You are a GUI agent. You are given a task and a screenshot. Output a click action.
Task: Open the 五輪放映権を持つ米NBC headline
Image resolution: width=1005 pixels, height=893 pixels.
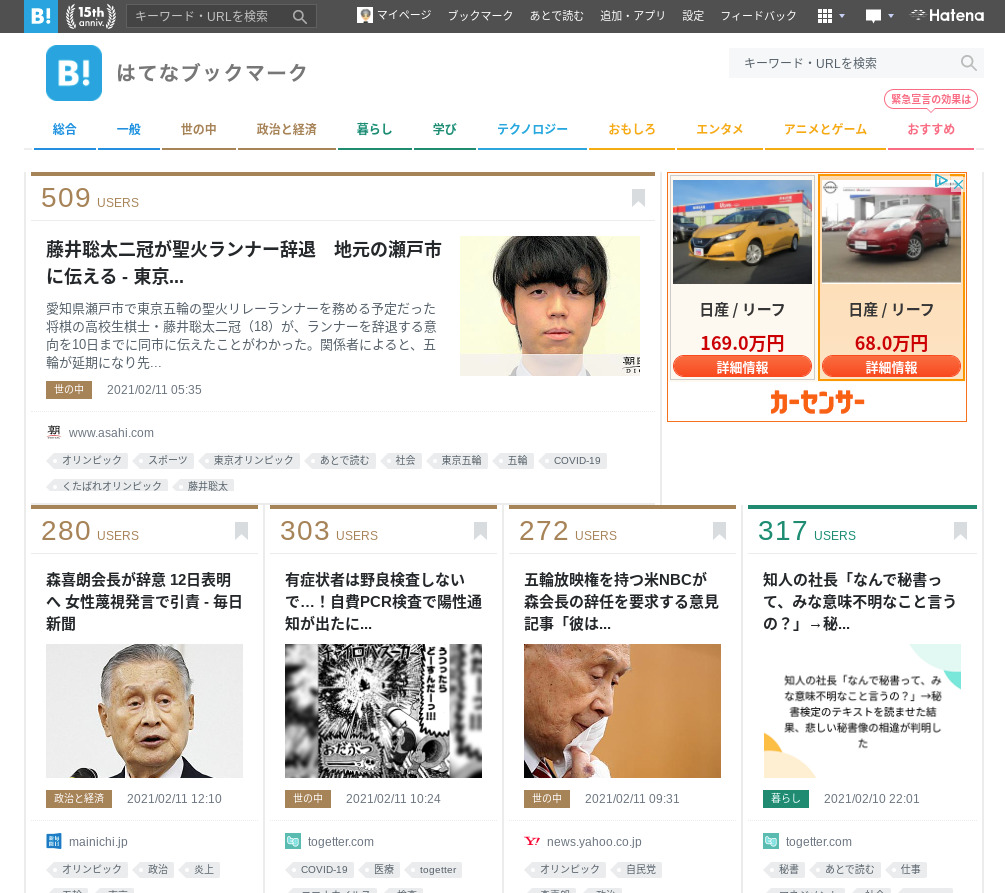[x=622, y=601]
